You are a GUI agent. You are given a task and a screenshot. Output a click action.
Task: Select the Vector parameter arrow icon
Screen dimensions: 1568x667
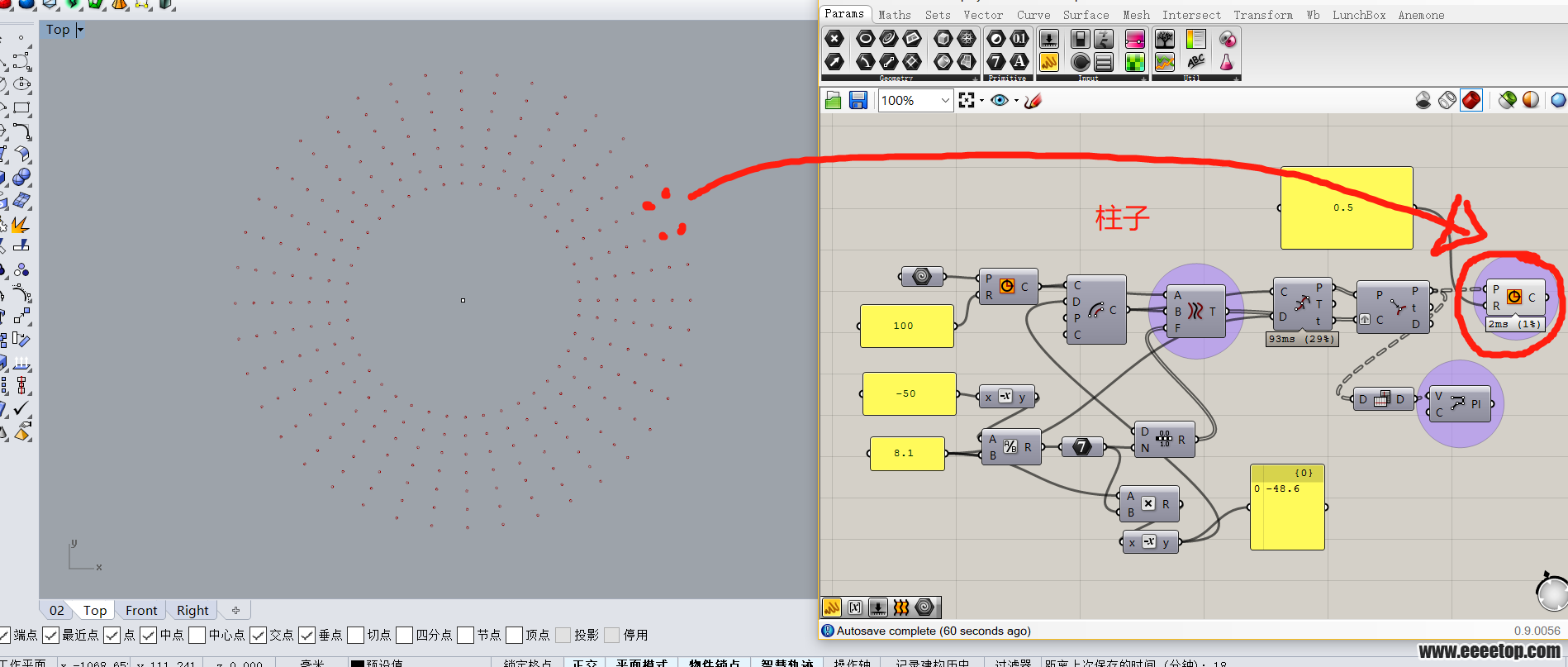(834, 62)
